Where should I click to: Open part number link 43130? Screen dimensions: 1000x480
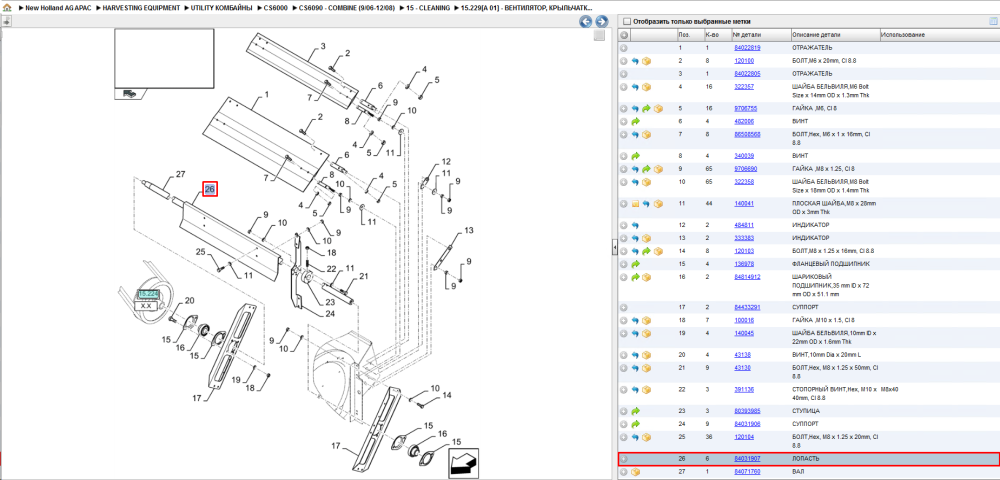click(x=742, y=368)
